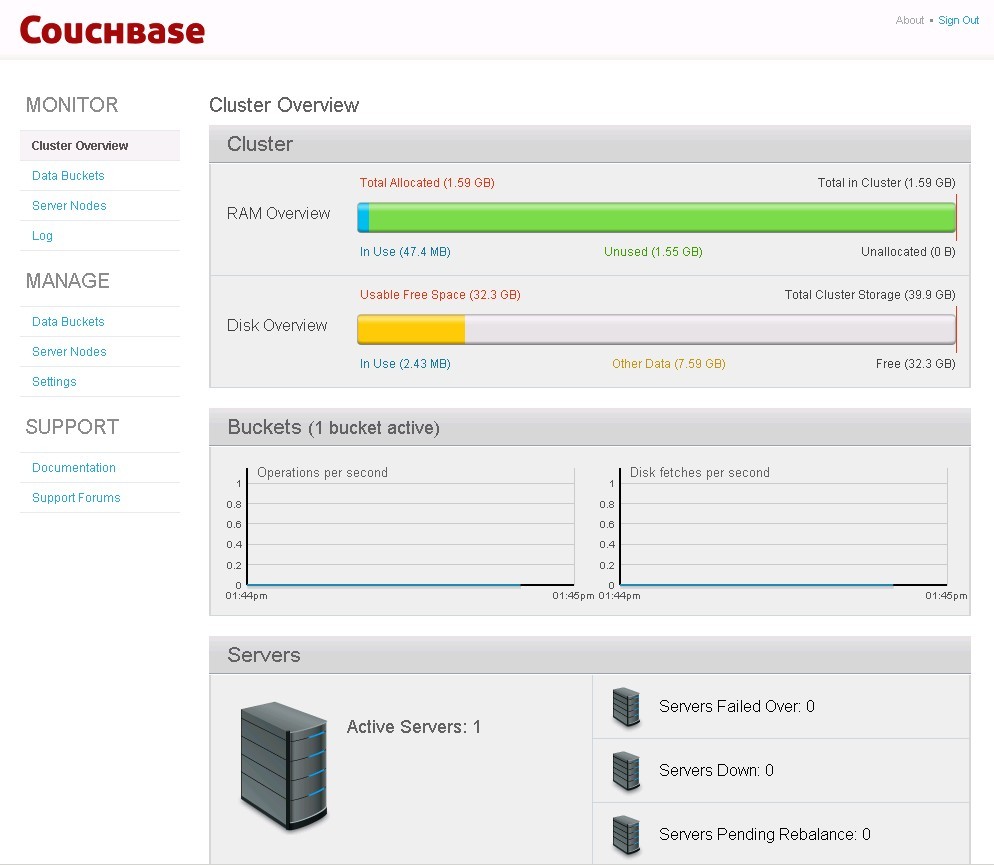Click the Couchbase logo
The width and height of the screenshot is (994, 866).
(x=112, y=30)
